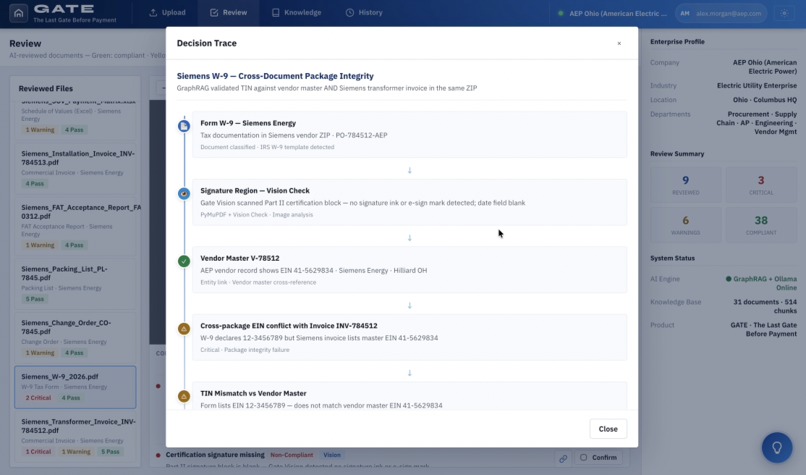Image resolution: width=806 pixels, height=475 pixels.
Task: Click the Reviewed count card showing 9
Action: click(x=685, y=185)
